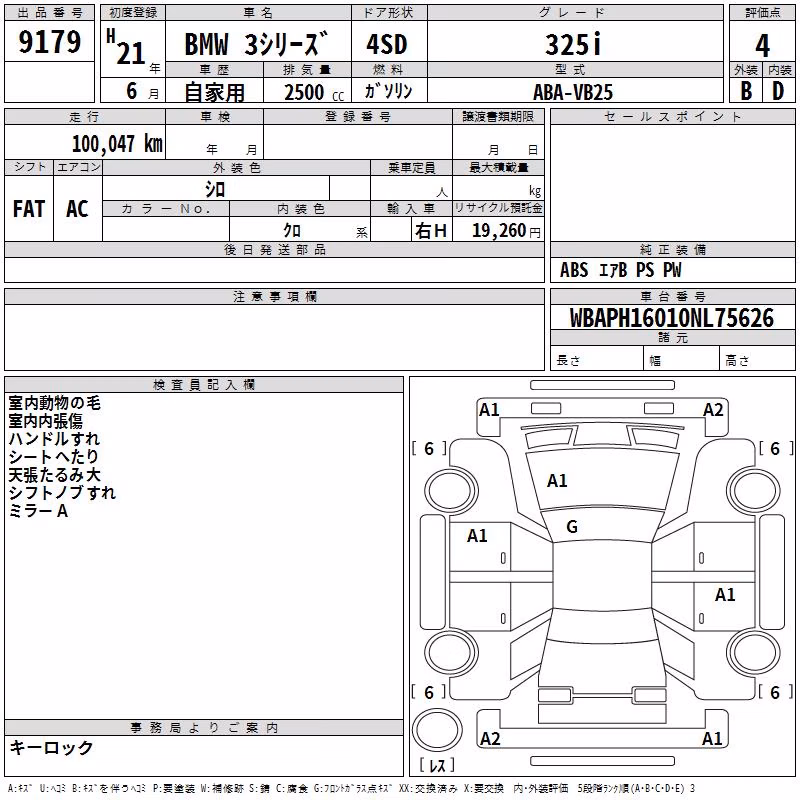Select the equipment list ABS エアB PS PW
Viewport: 800px width, 800px height.
(620, 270)
